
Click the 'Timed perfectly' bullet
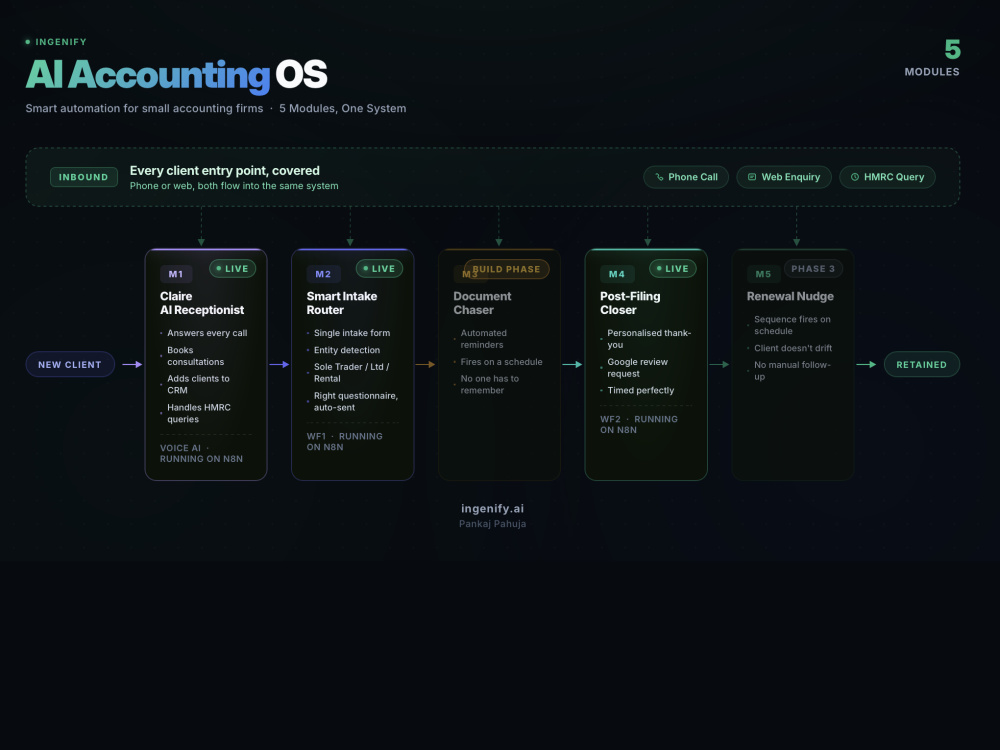pyautogui.click(x=640, y=390)
